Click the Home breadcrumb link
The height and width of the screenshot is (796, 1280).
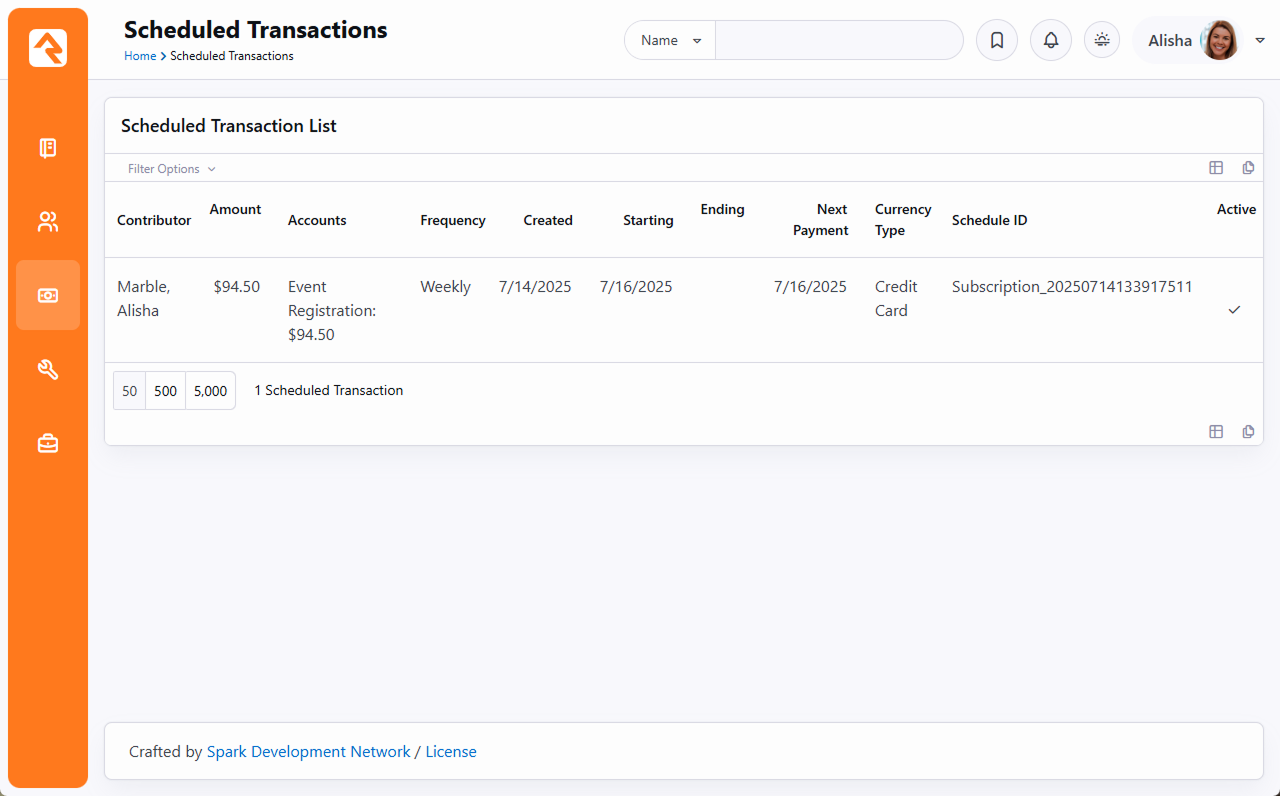tap(140, 56)
